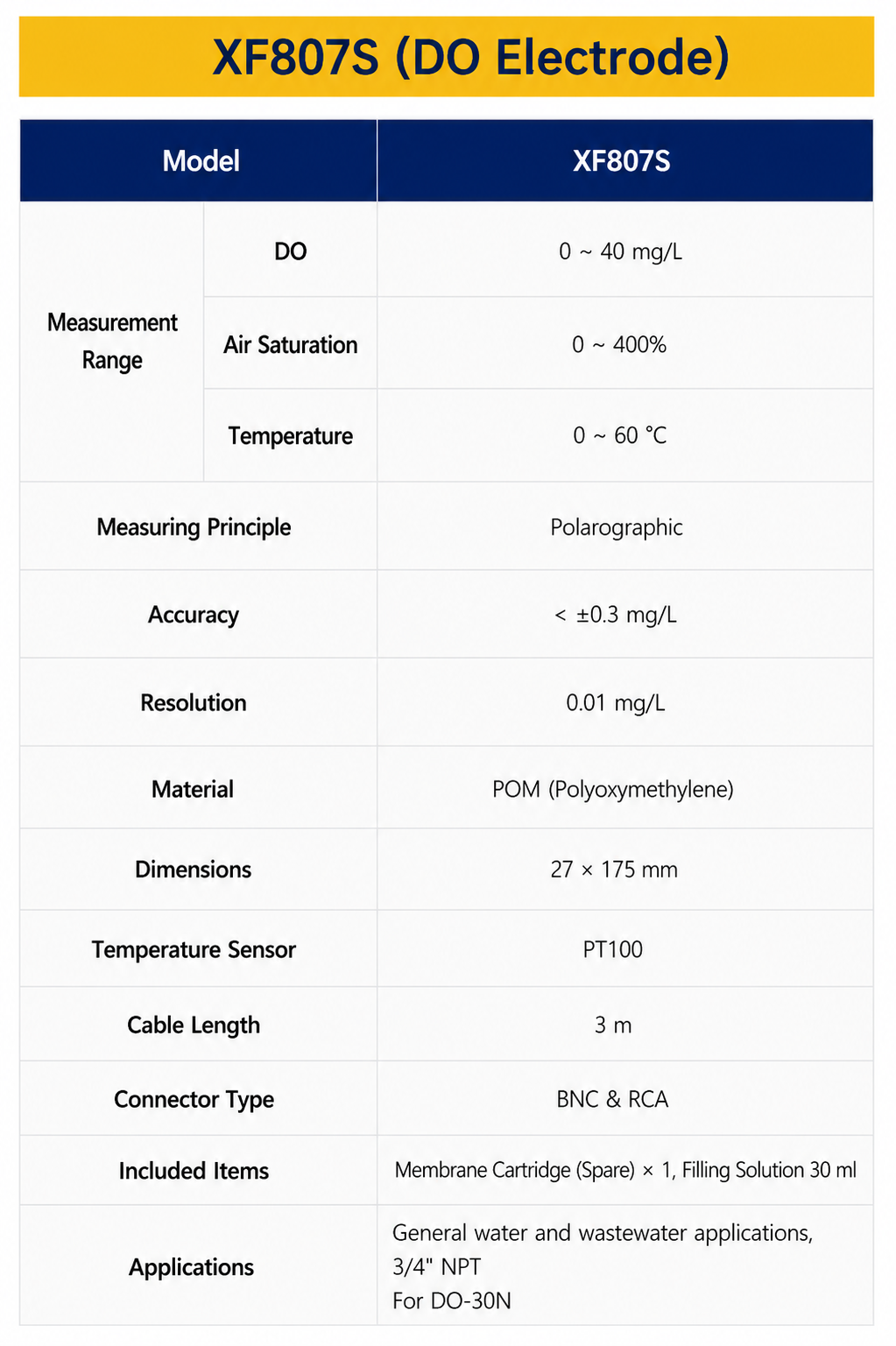Click the Polarographic value cell

625,527
